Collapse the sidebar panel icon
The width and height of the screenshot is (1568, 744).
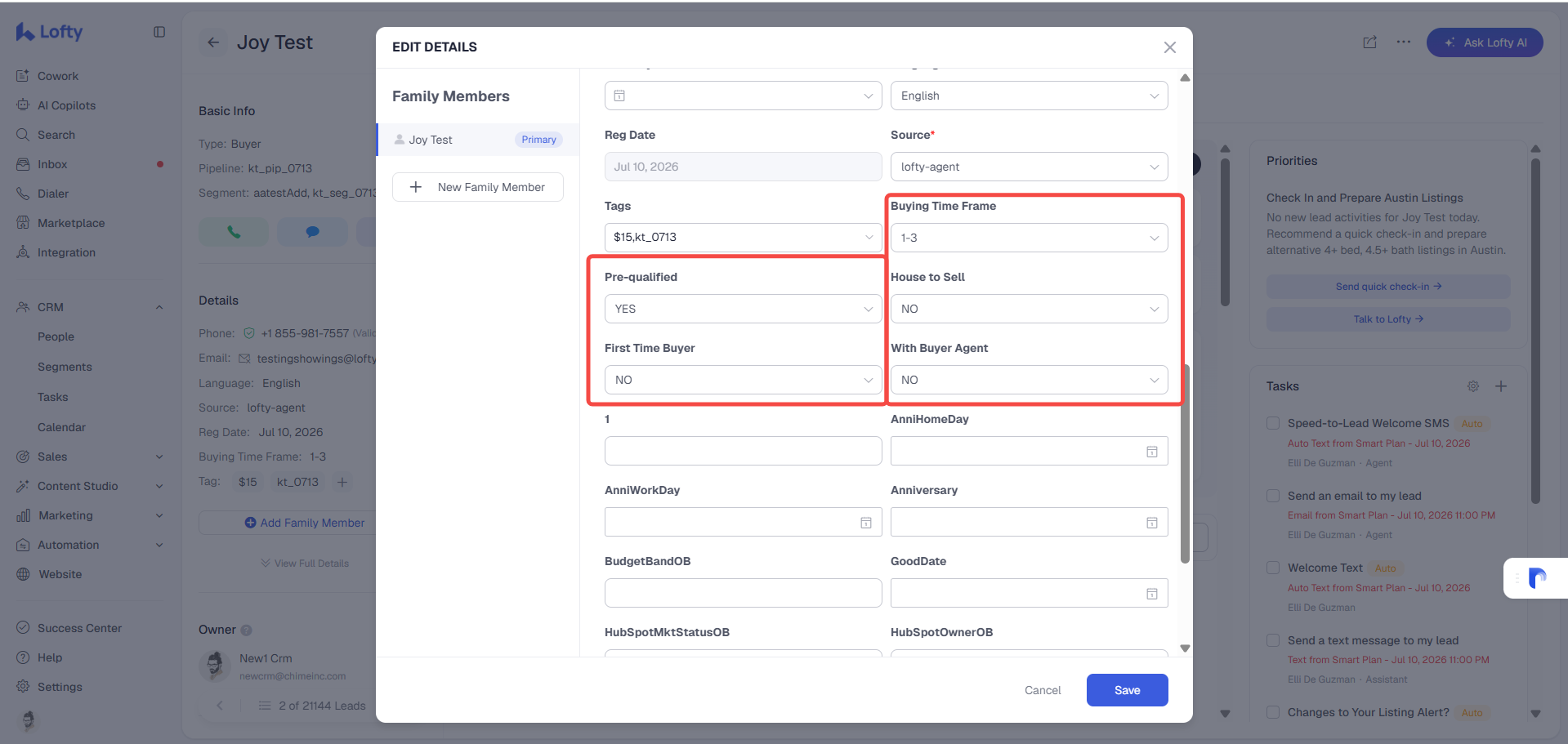click(159, 32)
